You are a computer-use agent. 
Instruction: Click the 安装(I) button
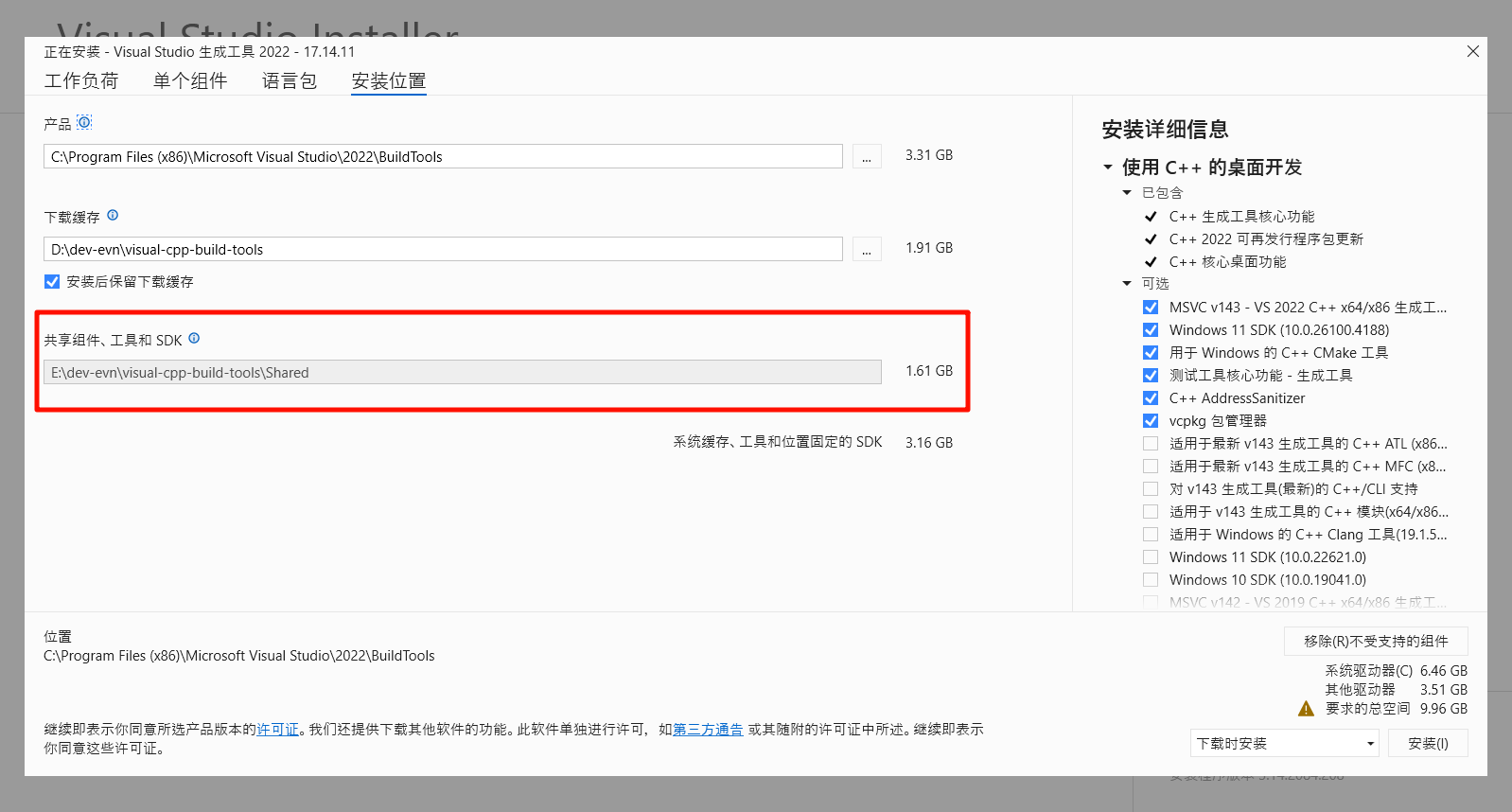click(x=1428, y=743)
